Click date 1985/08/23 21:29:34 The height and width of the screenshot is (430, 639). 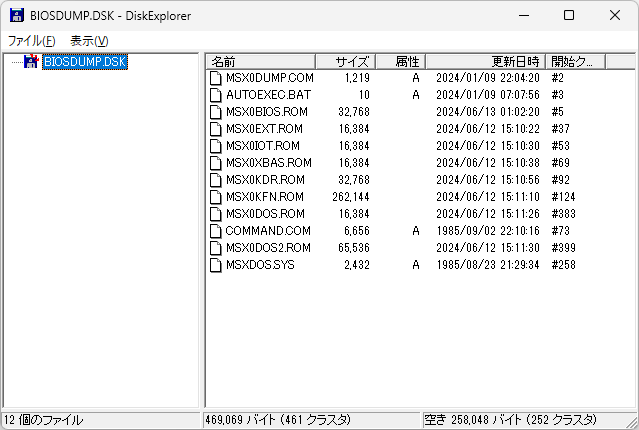(488, 265)
